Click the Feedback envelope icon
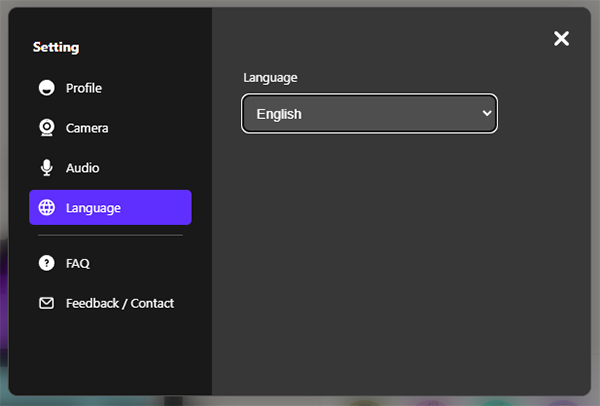The image size is (600, 406). 47,303
